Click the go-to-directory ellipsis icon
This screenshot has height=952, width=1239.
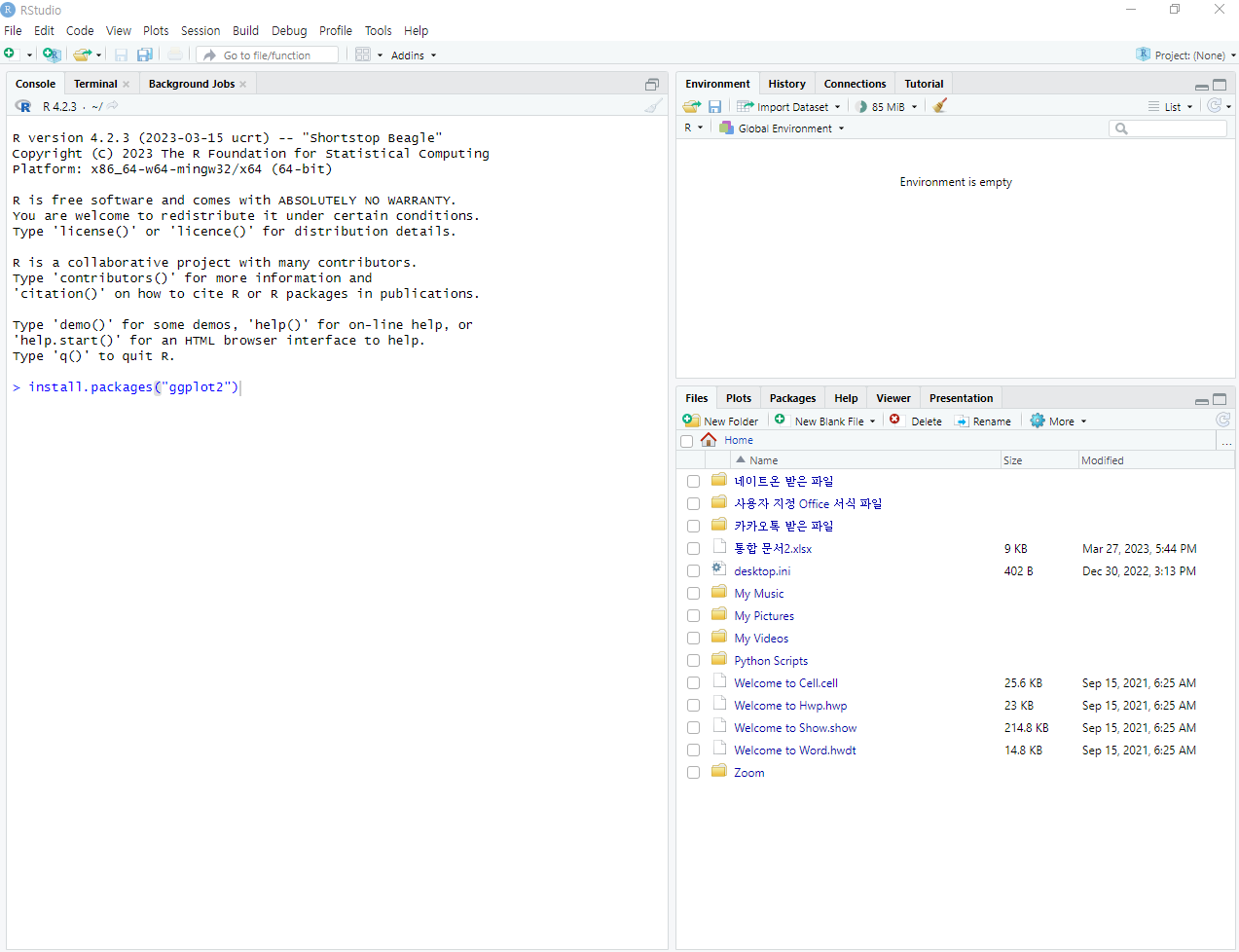pyautogui.click(x=1226, y=441)
